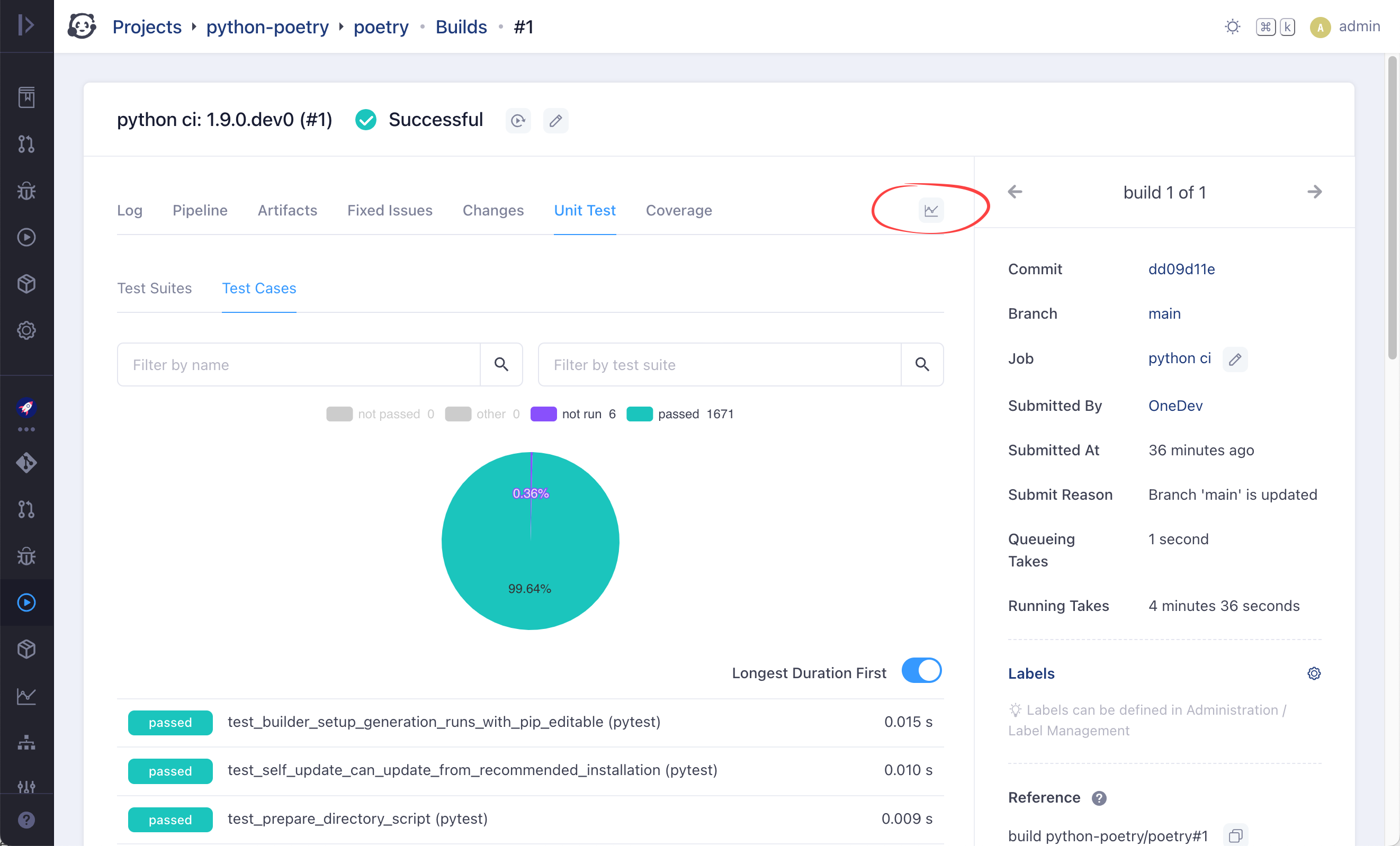Search using the test suite filter button

pos(921,364)
